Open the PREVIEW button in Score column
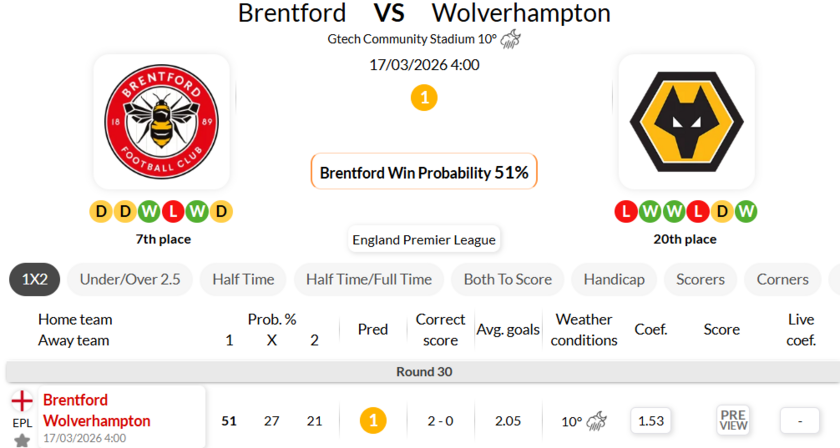 coord(733,420)
